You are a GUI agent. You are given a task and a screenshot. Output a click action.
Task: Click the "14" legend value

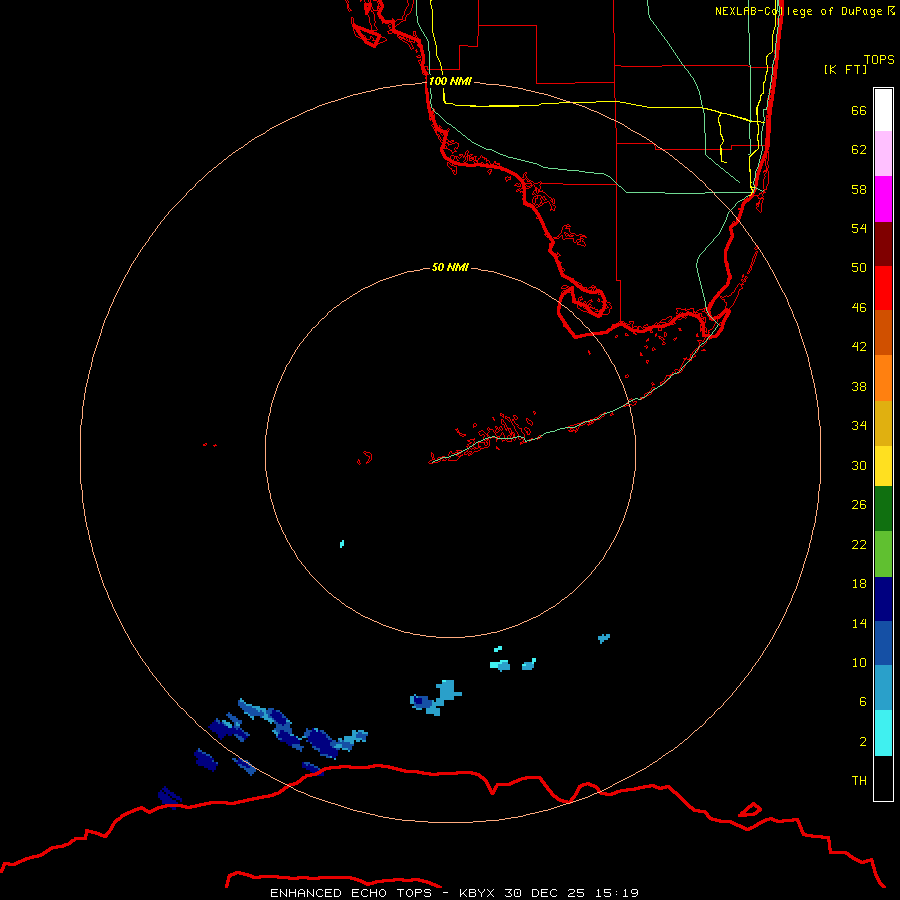(x=859, y=623)
